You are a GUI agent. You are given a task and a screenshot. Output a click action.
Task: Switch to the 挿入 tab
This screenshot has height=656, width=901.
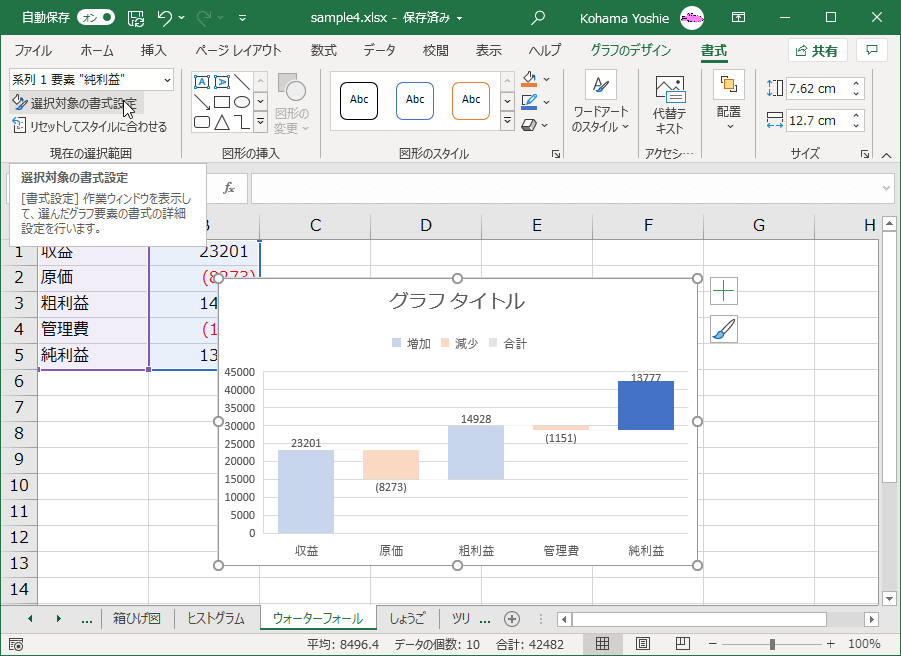[153, 51]
